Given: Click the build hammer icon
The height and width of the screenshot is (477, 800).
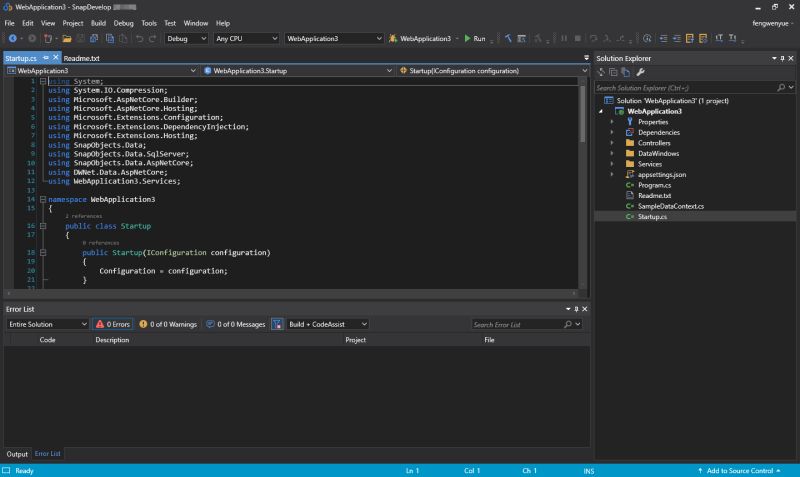Looking at the screenshot, I should 508,38.
